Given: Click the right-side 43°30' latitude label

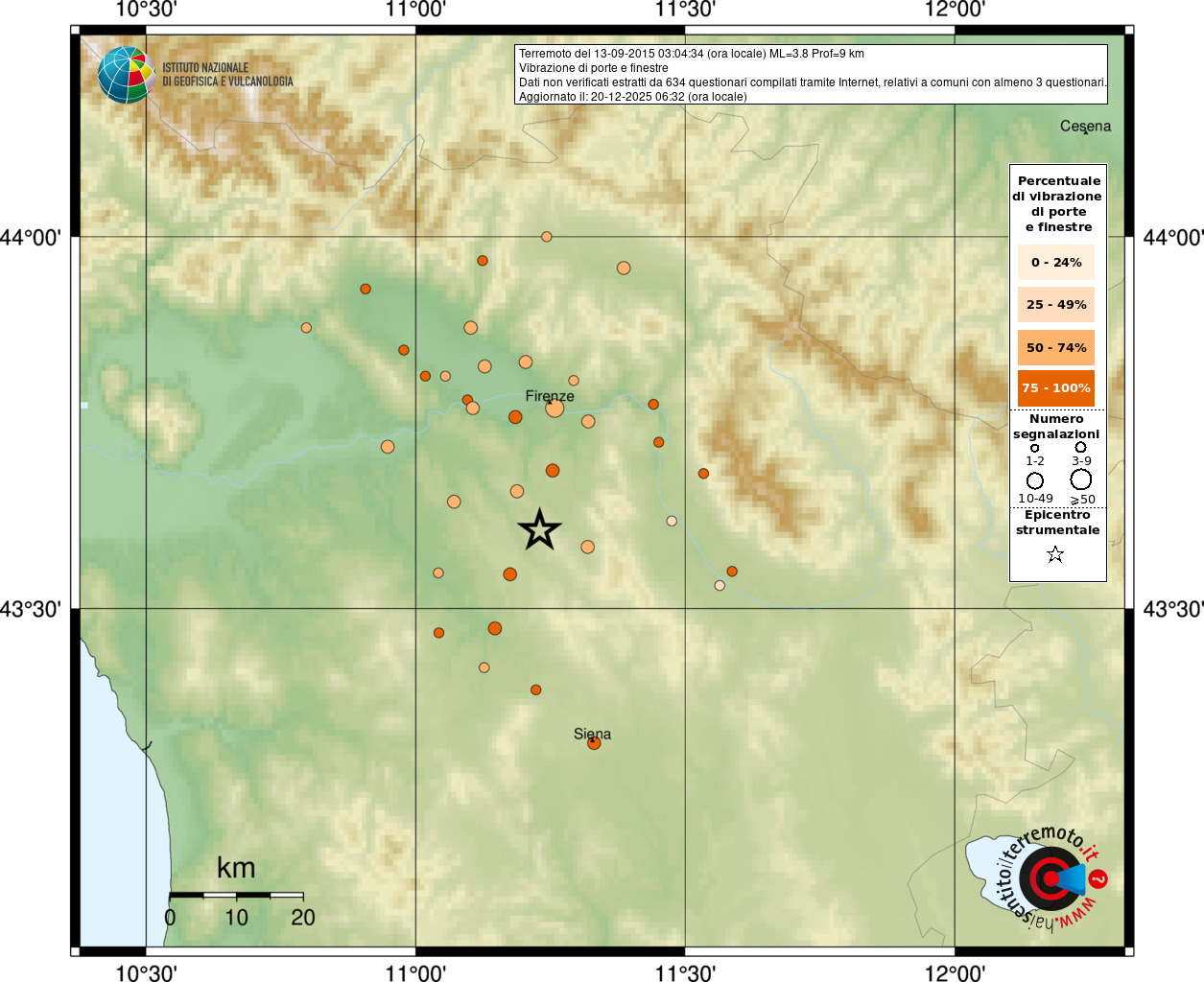Looking at the screenshot, I should (x=1172, y=609).
